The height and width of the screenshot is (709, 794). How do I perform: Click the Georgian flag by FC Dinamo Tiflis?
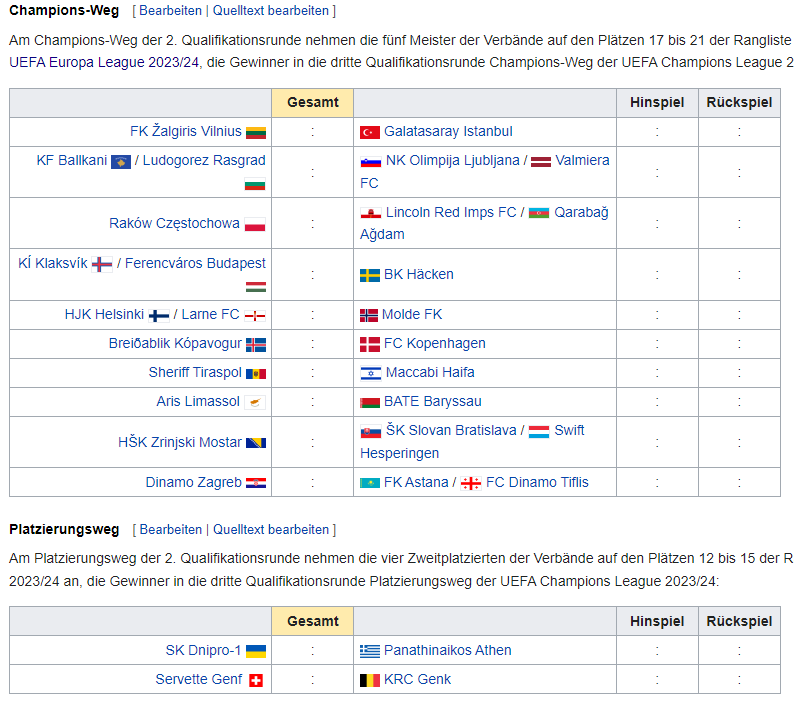point(471,484)
